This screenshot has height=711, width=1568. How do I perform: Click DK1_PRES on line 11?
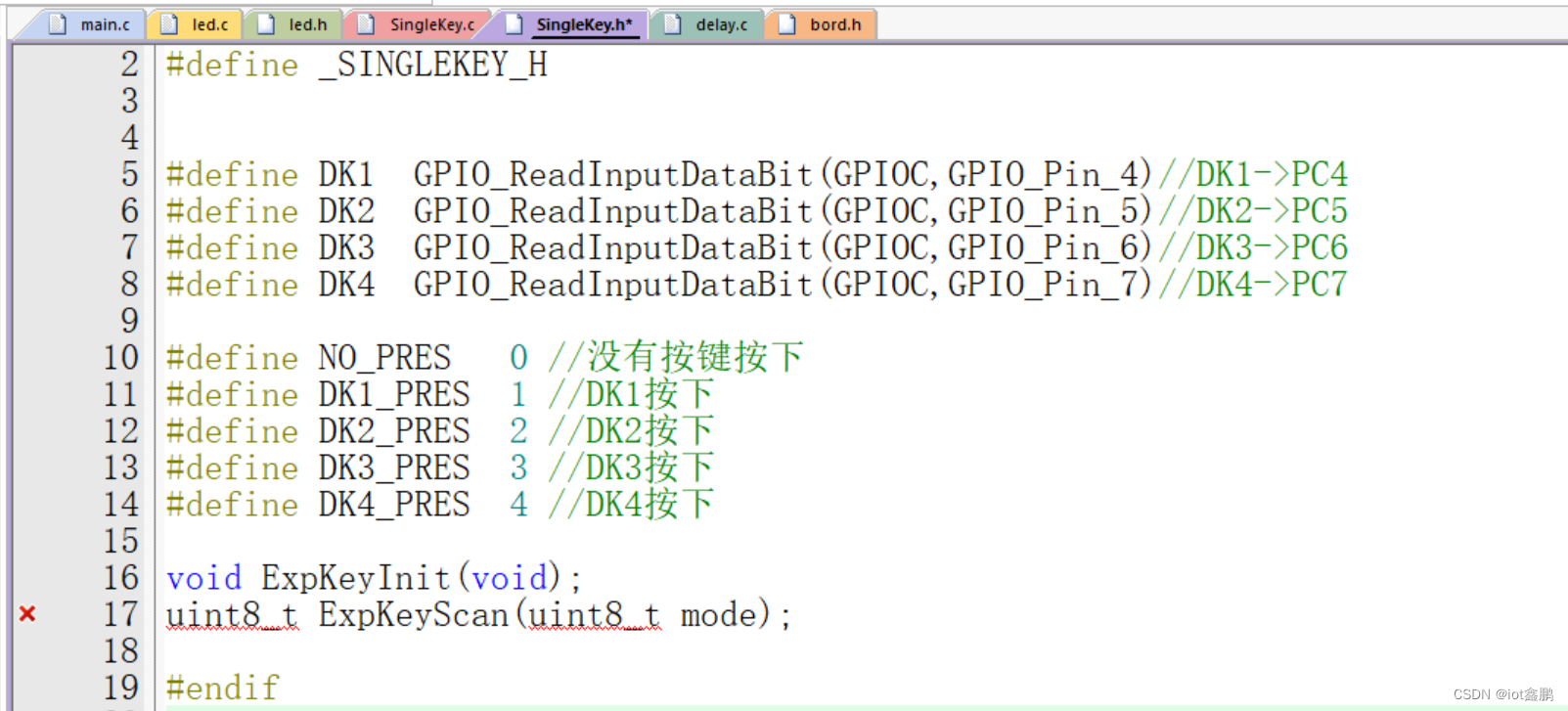click(394, 394)
